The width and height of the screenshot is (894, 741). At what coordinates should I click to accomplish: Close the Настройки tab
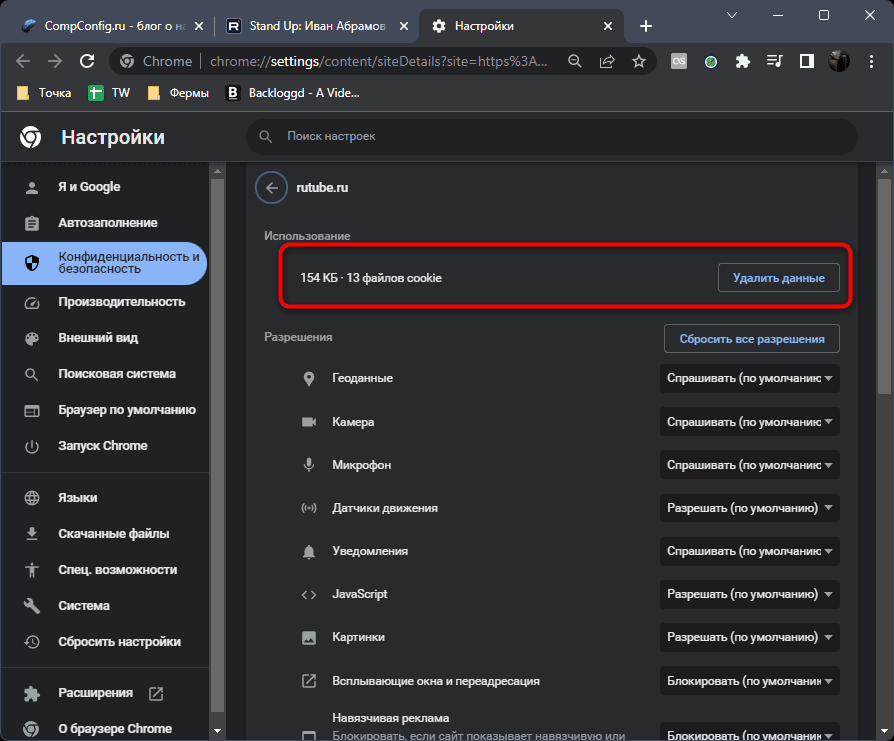tap(608, 26)
